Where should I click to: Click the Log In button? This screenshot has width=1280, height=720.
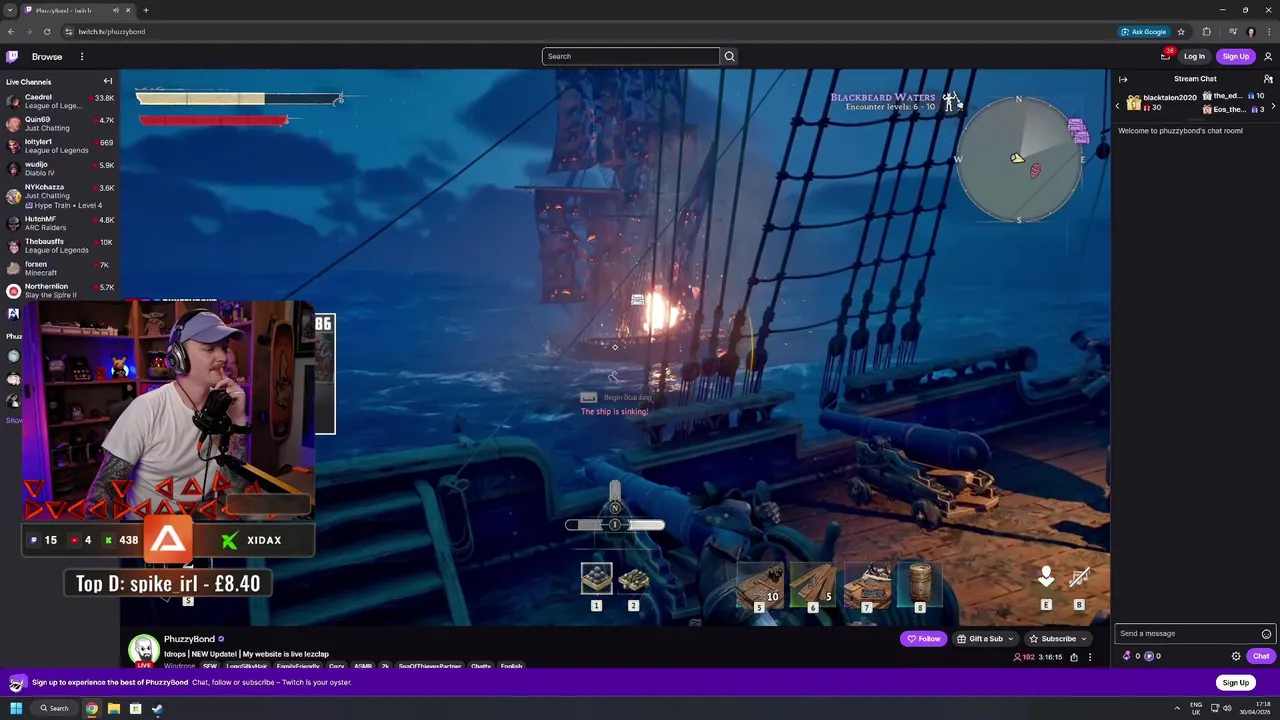point(1194,56)
